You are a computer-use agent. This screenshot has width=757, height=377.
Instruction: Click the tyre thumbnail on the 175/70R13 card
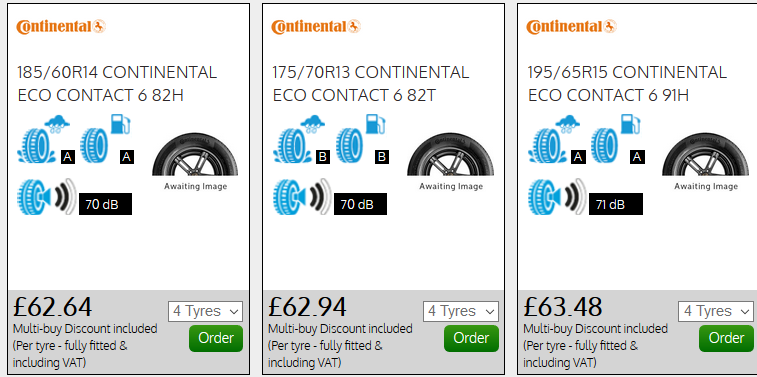click(x=450, y=162)
